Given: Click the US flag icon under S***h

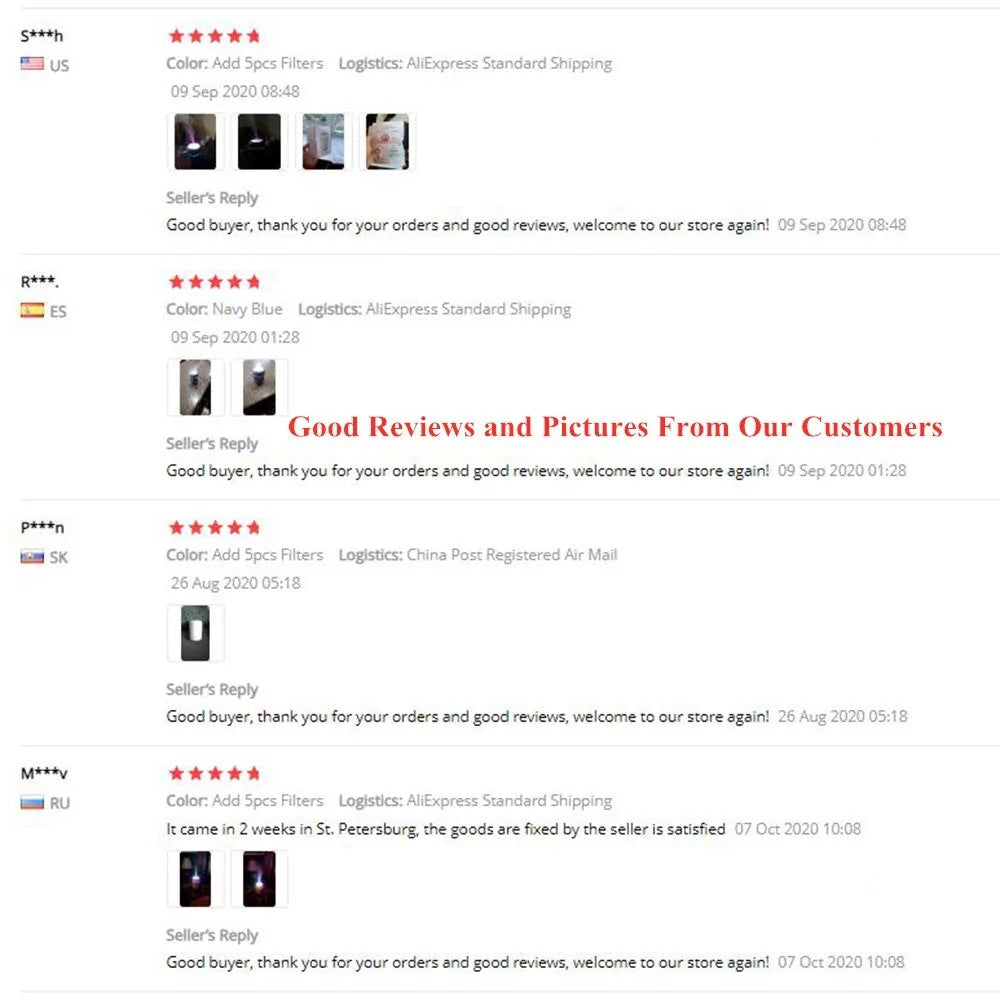Looking at the screenshot, I should click(x=32, y=64).
